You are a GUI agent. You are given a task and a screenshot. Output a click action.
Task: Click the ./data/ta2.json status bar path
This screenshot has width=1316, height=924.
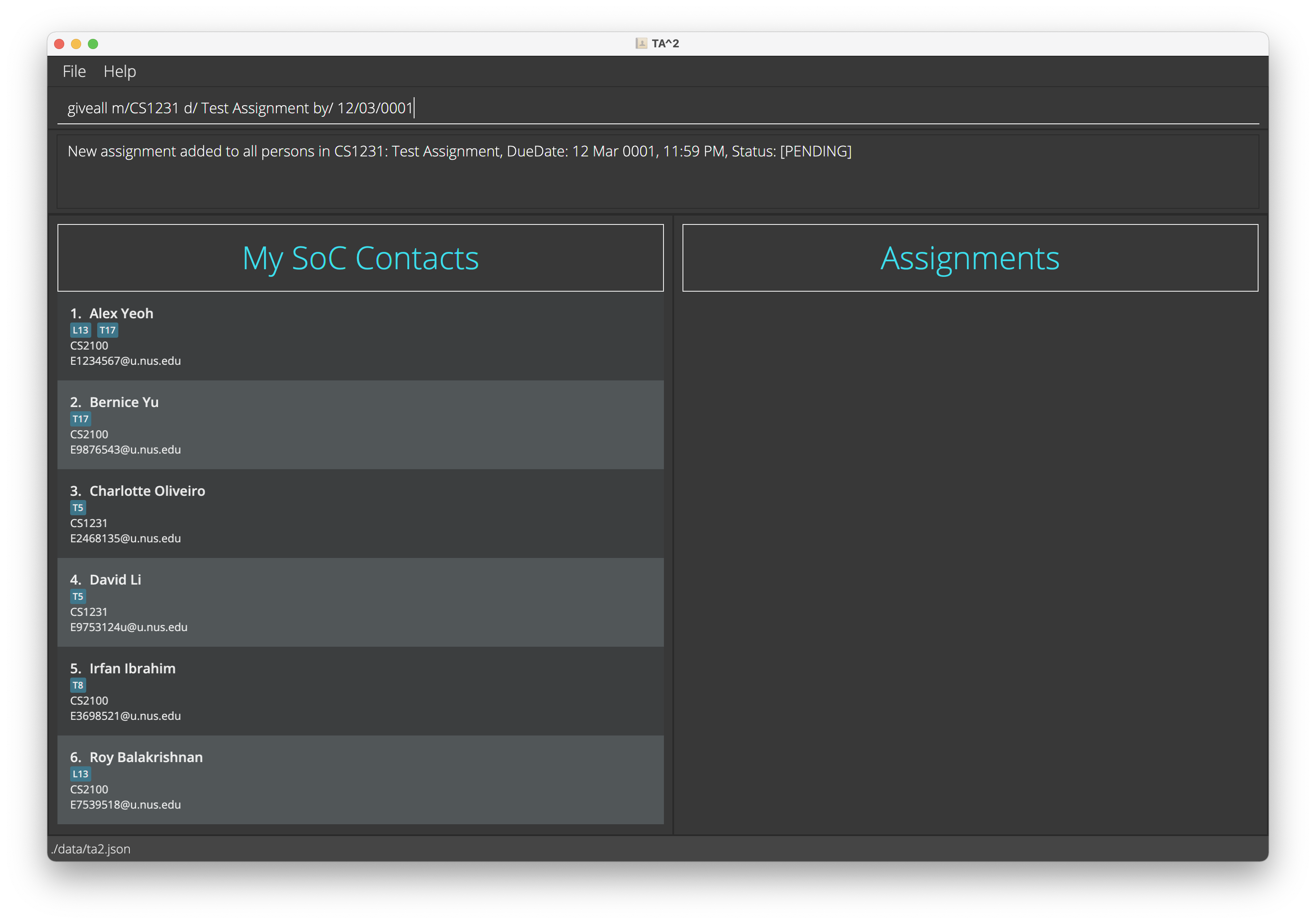91,849
